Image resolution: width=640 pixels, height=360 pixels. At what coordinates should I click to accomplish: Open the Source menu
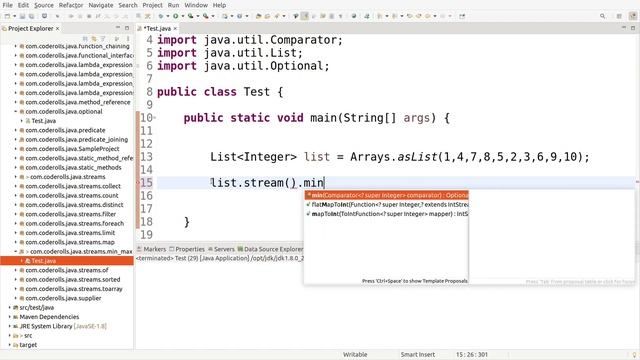44,5
